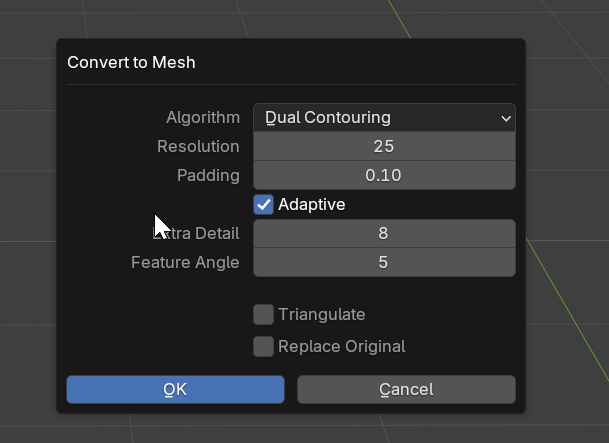Click the Replace Original label text
This screenshot has height=443, width=609.
click(x=342, y=346)
